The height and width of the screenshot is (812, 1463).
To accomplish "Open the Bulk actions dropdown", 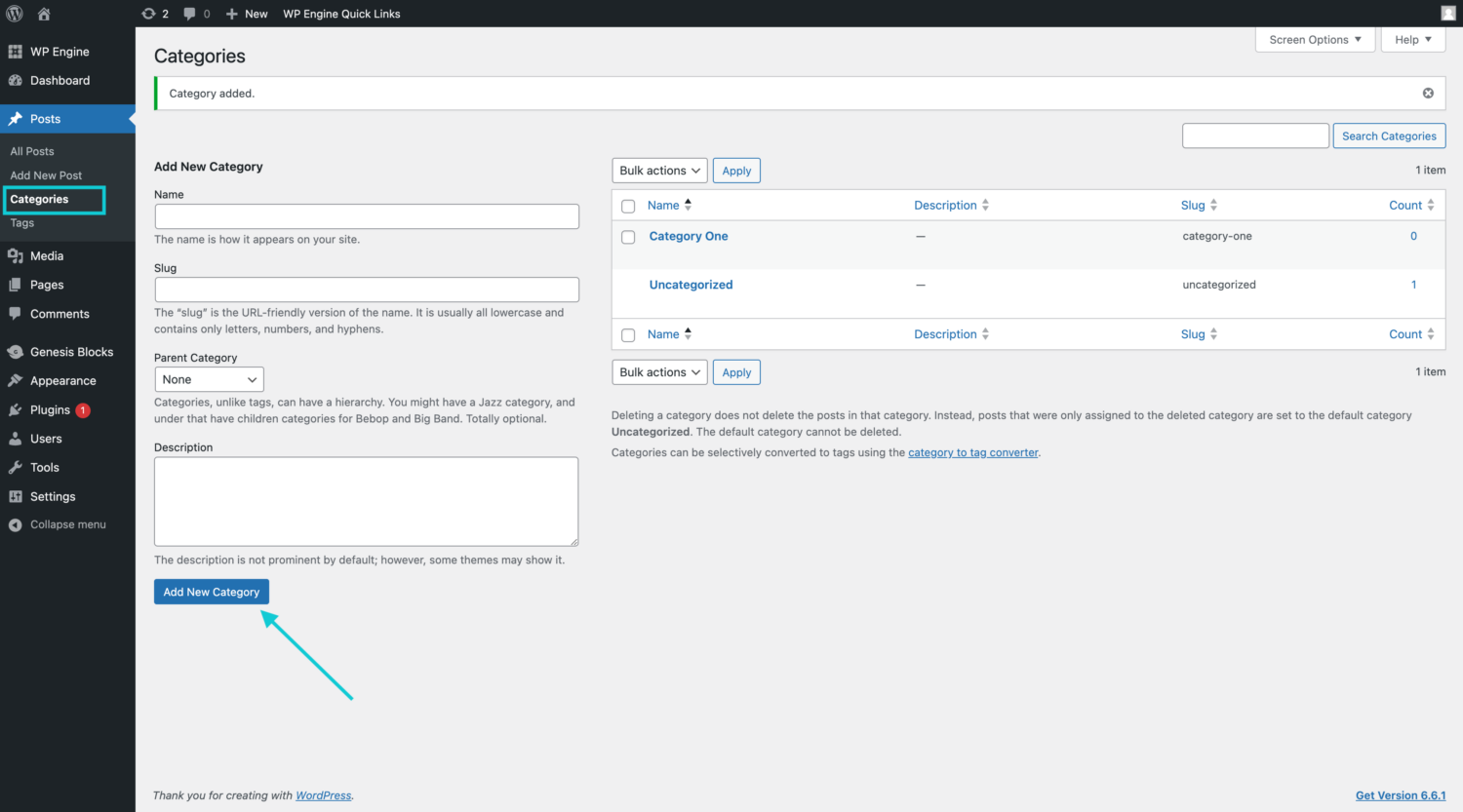I will (659, 170).
